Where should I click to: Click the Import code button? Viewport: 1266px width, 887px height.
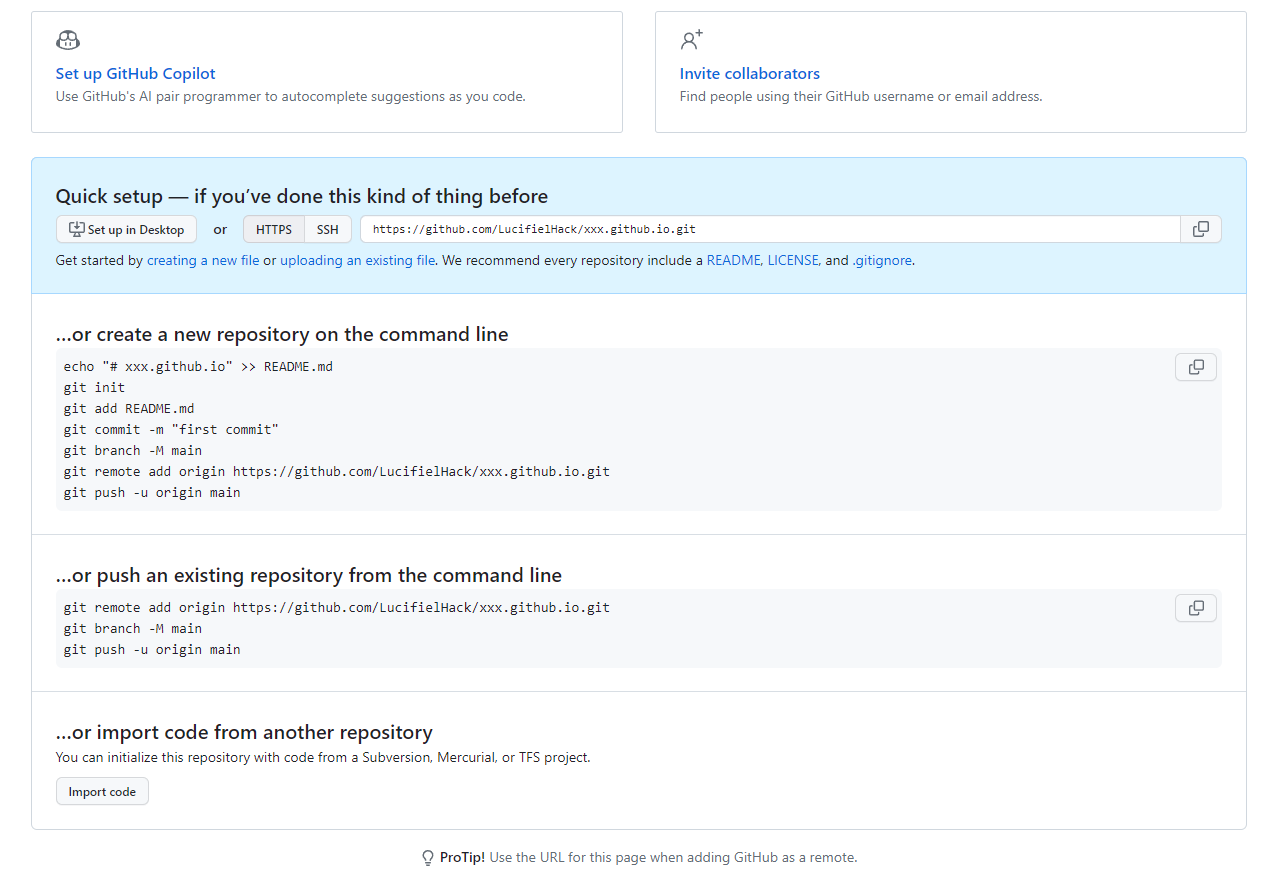[x=102, y=792]
